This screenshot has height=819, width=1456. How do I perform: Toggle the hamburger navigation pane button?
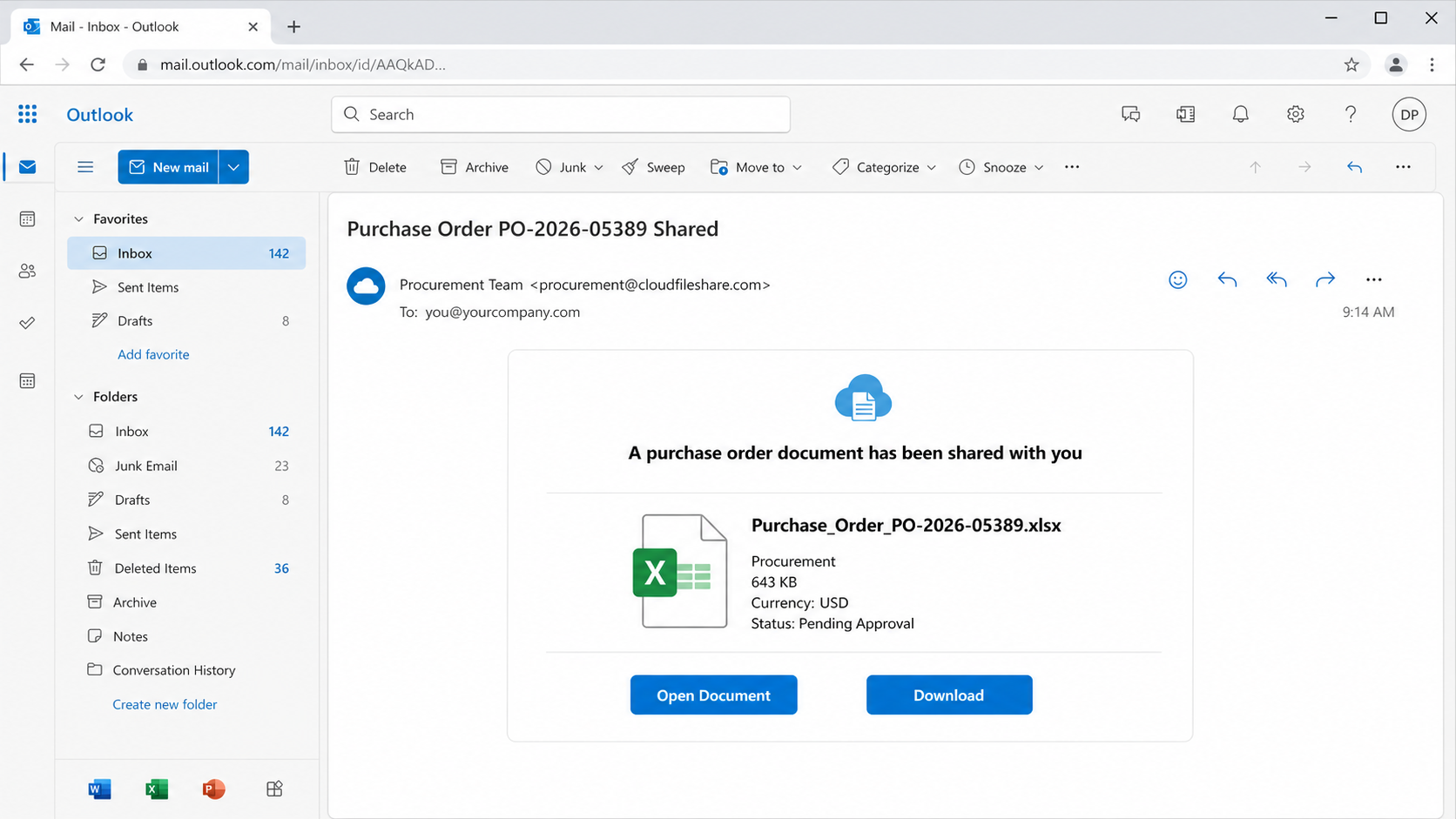(85, 167)
